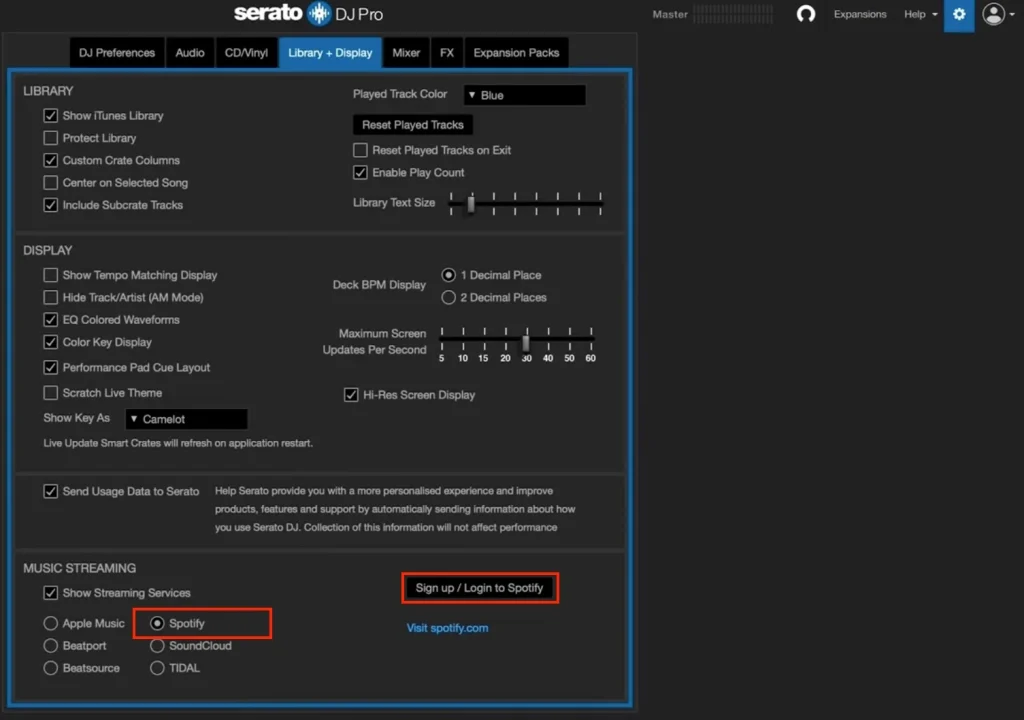
Task: Open the Visit spotify.com link
Action: [447, 628]
